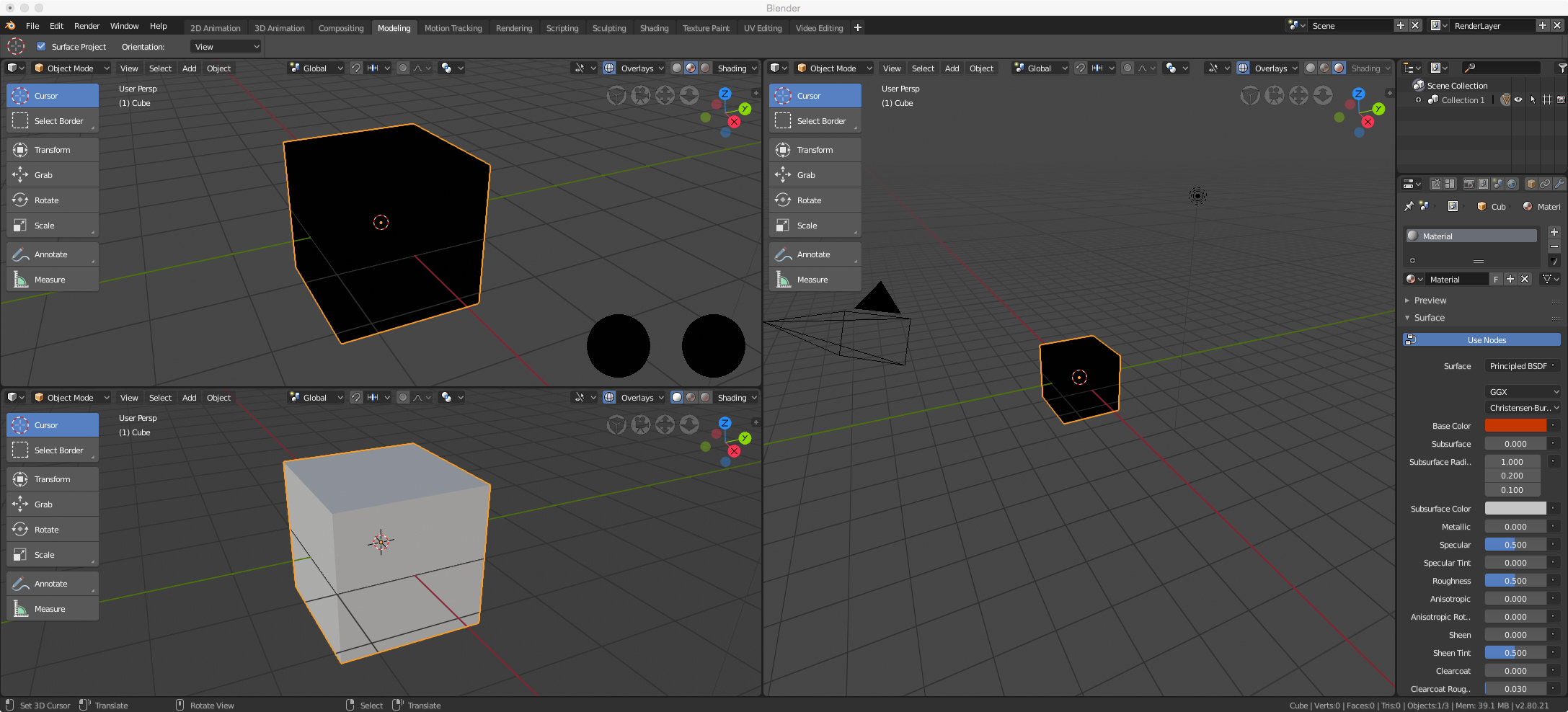
Task: Activate the Scale tool in right viewport
Action: coord(815,226)
